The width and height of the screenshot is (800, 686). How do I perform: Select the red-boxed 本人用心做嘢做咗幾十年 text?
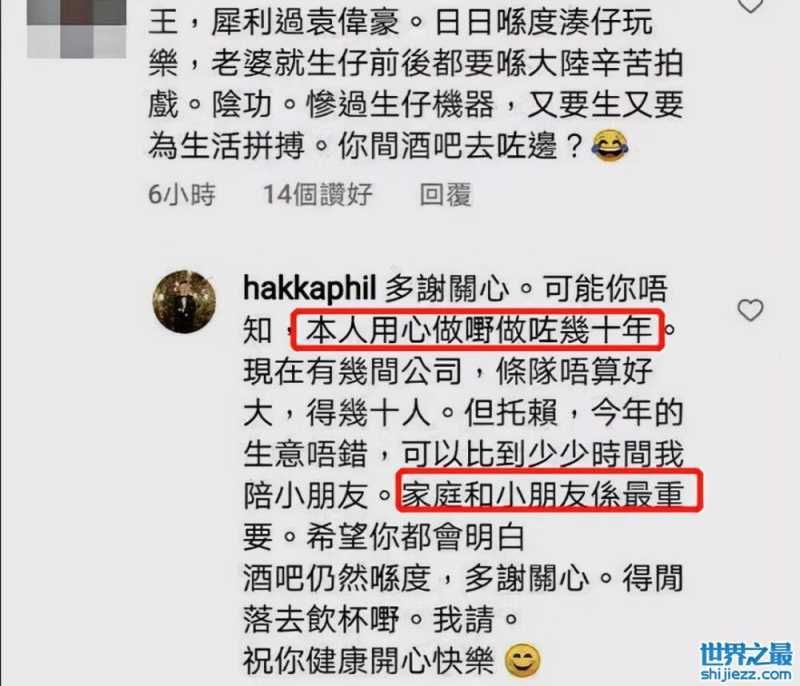478,331
